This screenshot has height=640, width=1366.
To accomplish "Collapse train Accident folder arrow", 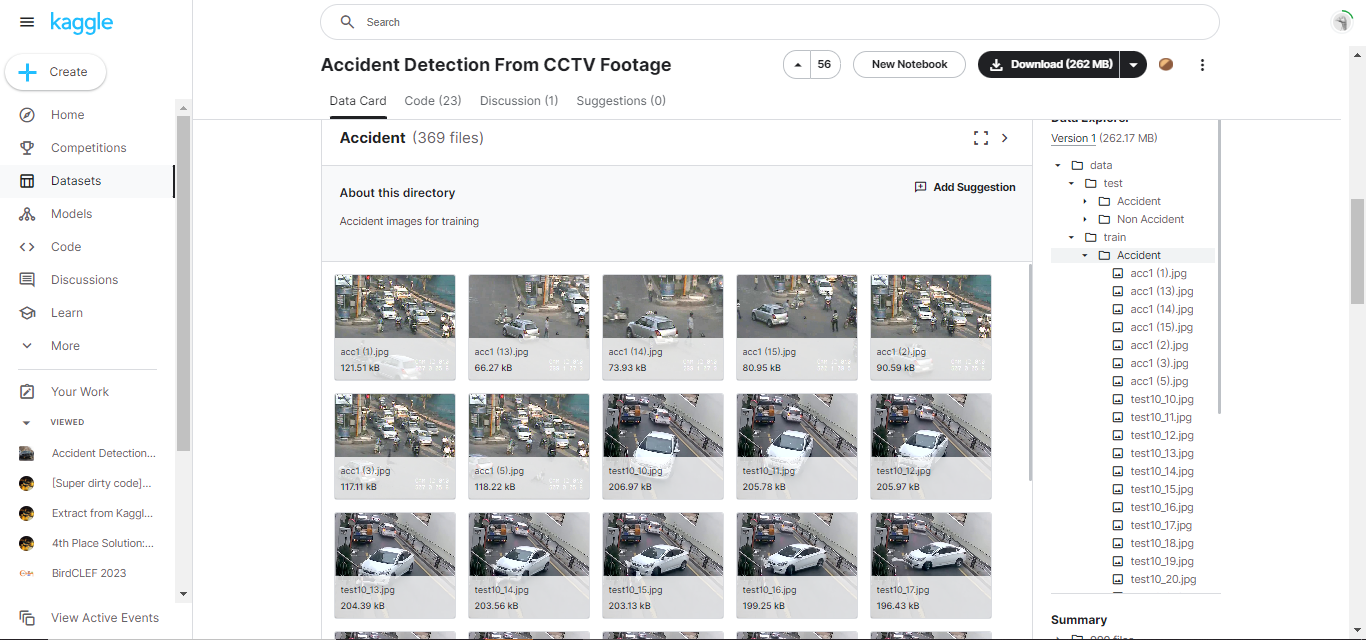I will coord(1085,256).
